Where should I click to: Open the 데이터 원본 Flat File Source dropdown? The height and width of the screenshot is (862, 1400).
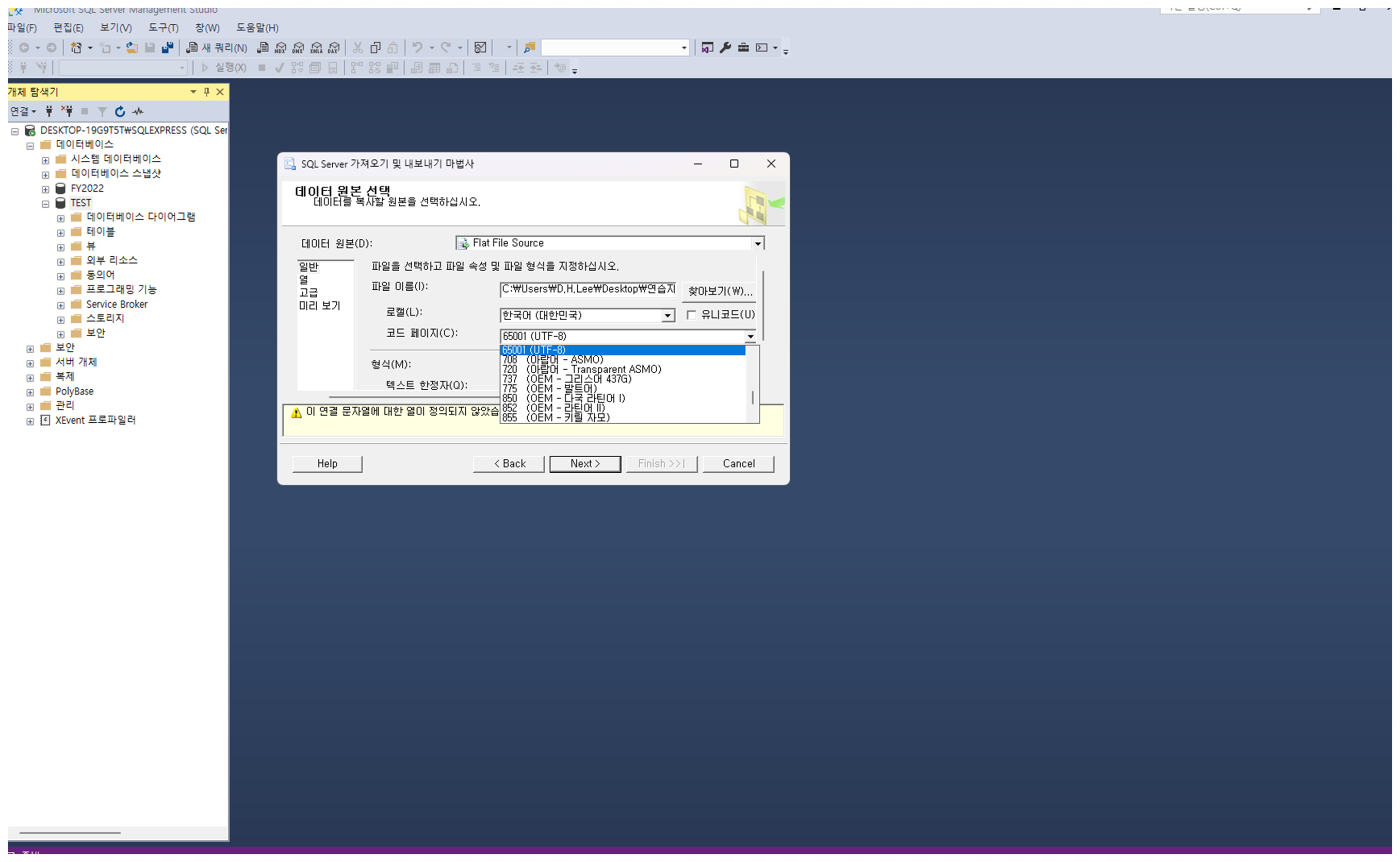coord(758,244)
